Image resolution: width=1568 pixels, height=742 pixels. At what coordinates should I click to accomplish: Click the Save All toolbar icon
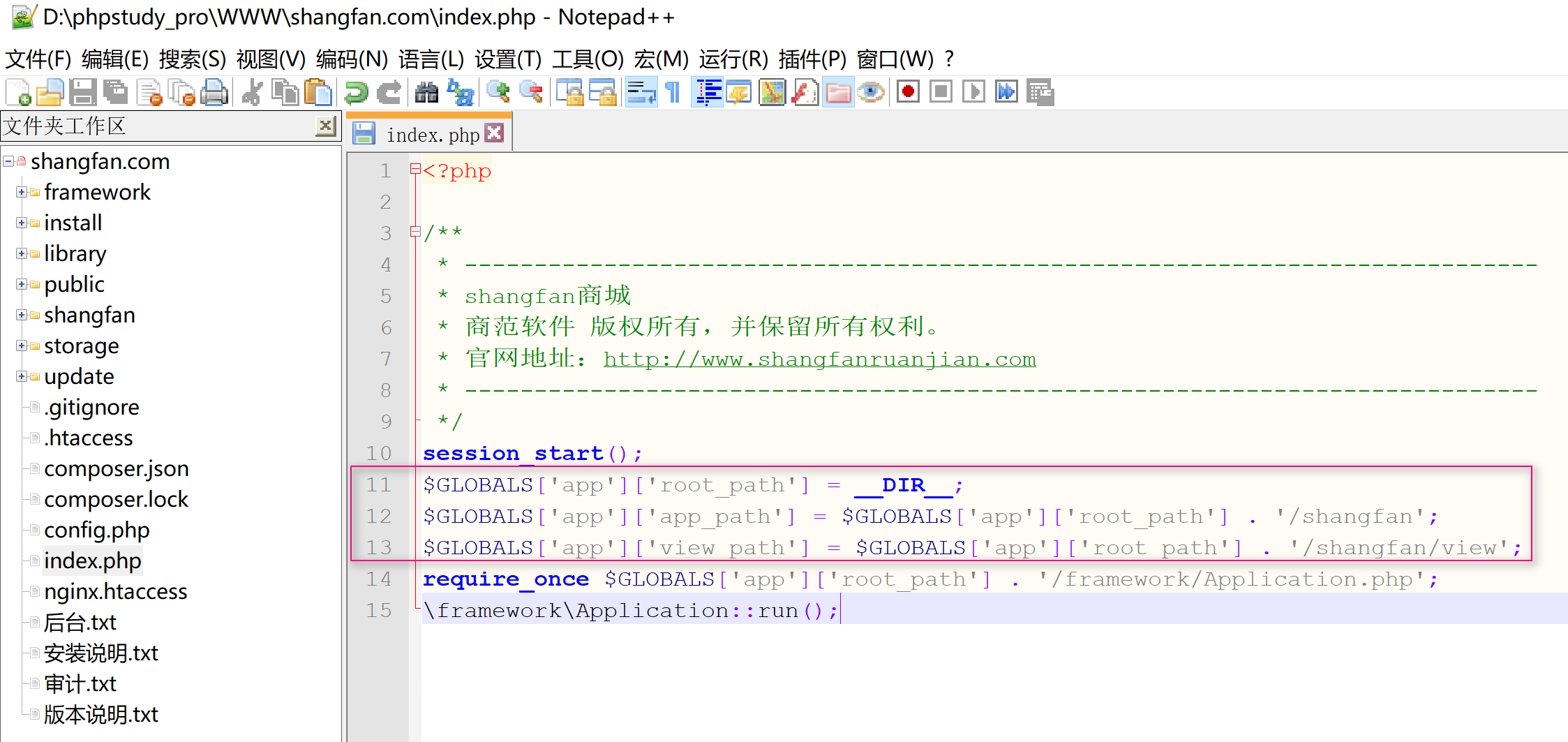pyautogui.click(x=116, y=92)
